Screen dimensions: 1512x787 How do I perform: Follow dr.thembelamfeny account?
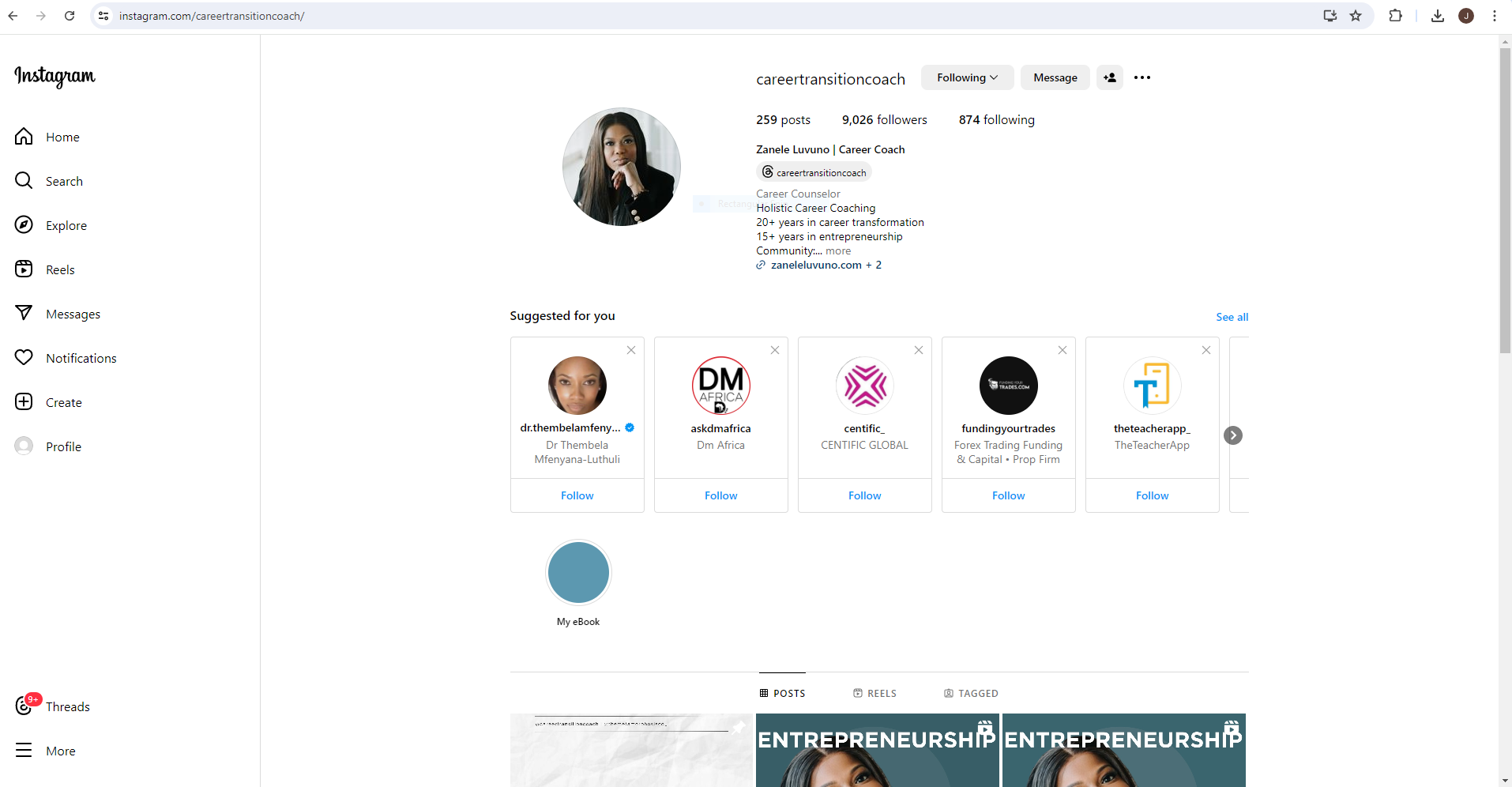pyautogui.click(x=577, y=495)
